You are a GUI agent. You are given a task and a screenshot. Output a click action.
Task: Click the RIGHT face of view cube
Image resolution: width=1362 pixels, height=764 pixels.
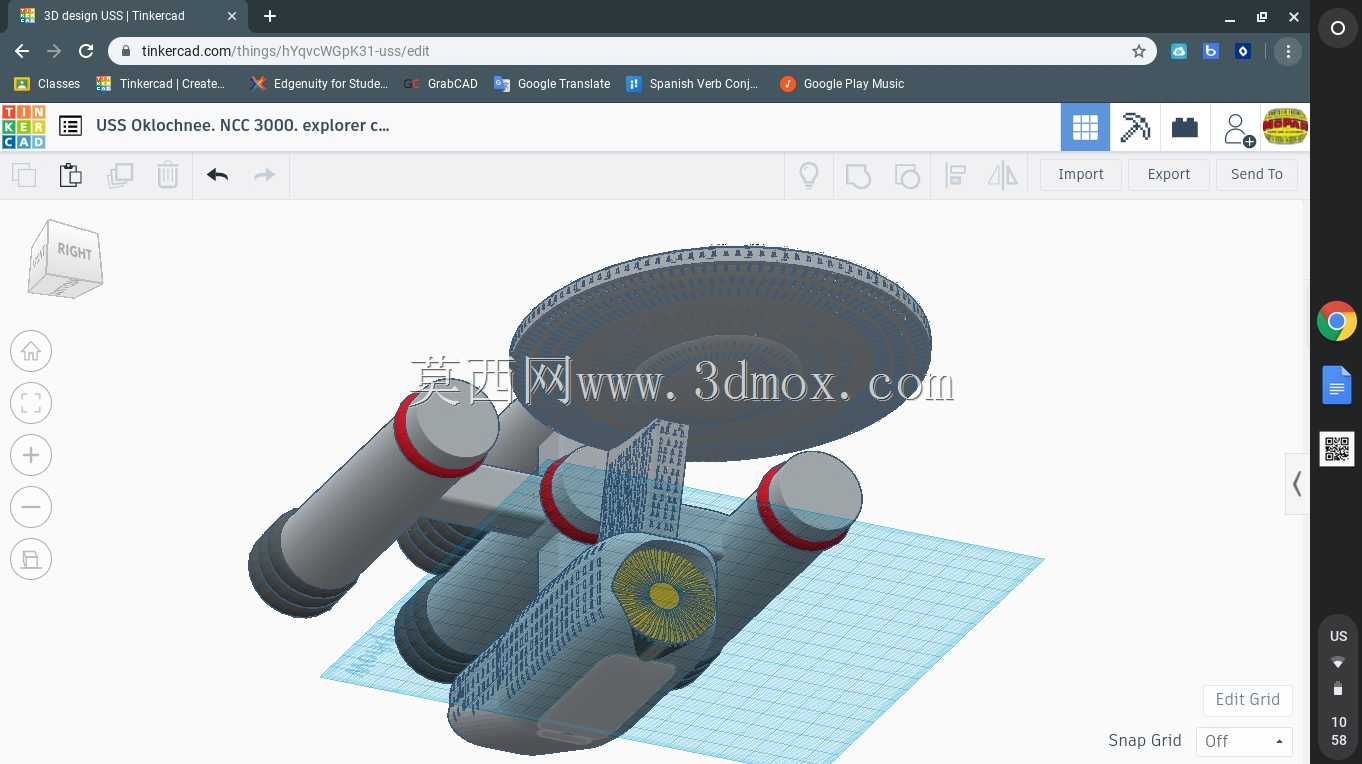point(75,251)
